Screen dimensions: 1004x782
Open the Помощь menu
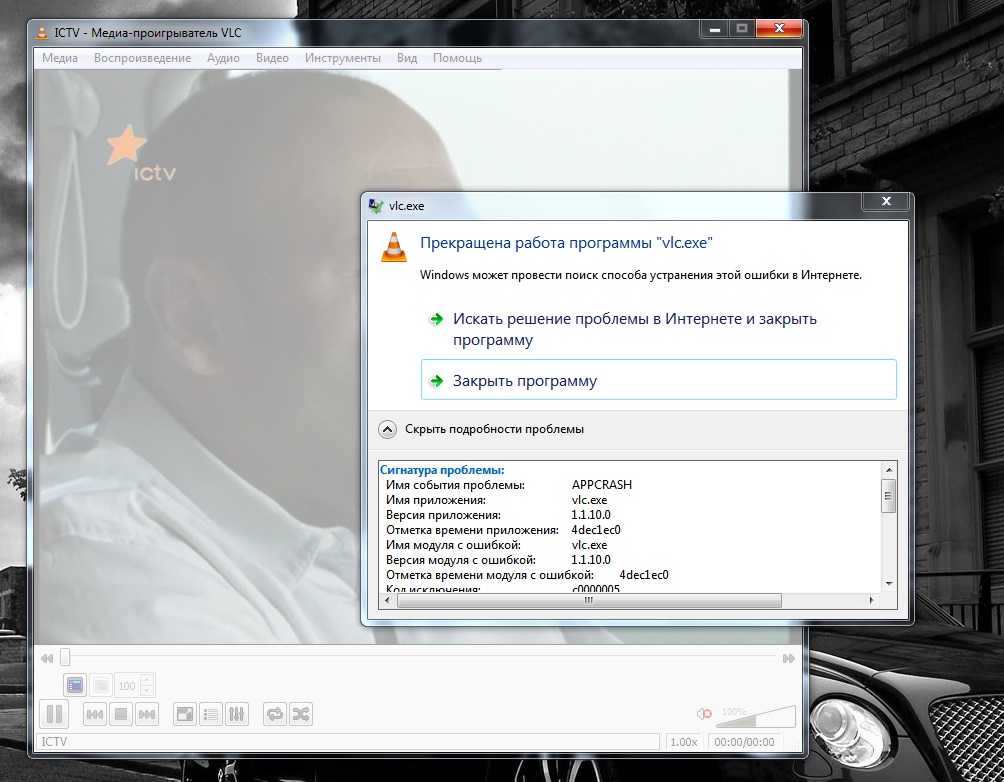(x=457, y=58)
